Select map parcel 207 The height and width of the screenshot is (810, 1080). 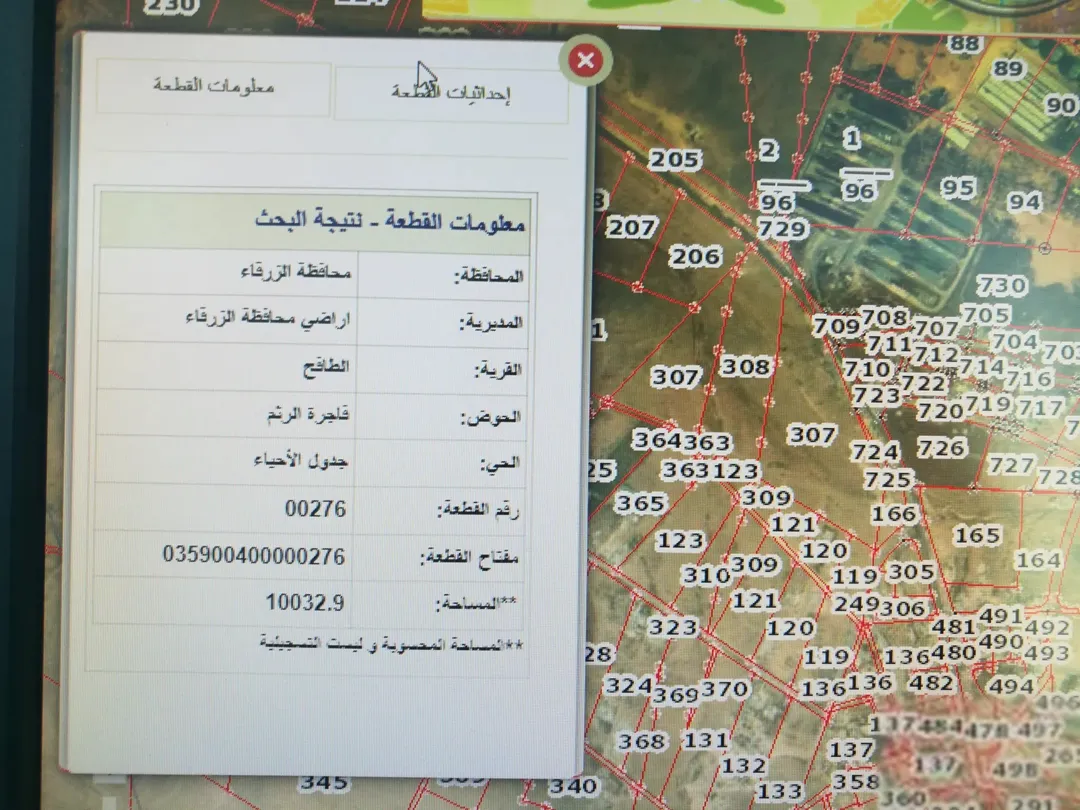click(632, 227)
